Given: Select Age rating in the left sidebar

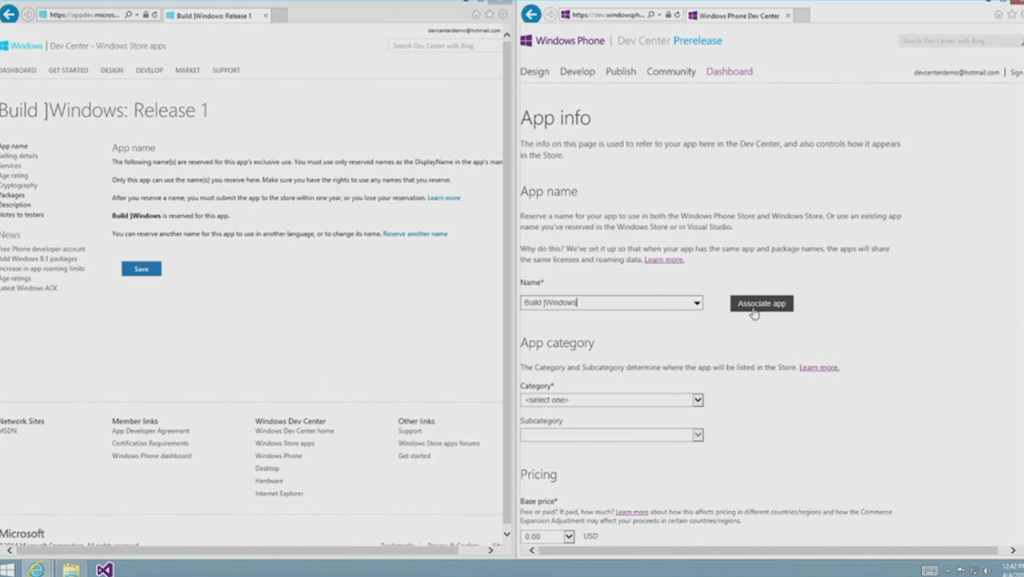Looking at the screenshot, I should pos(14,176).
